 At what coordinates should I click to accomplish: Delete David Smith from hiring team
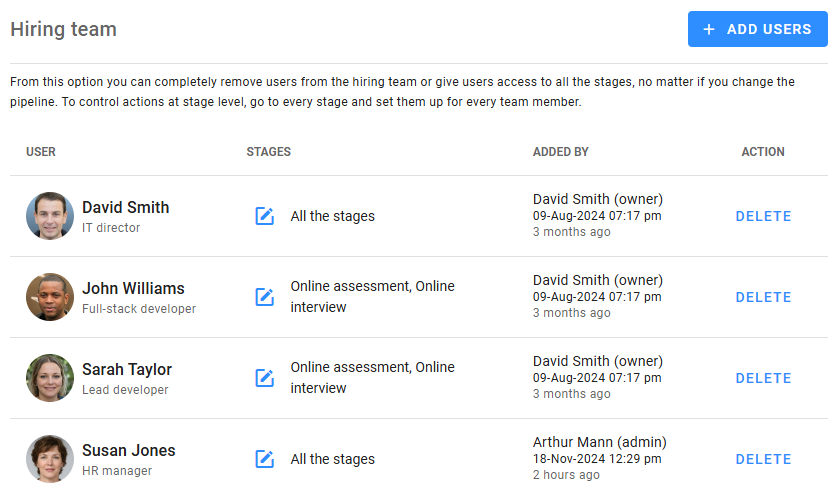pyautogui.click(x=763, y=216)
